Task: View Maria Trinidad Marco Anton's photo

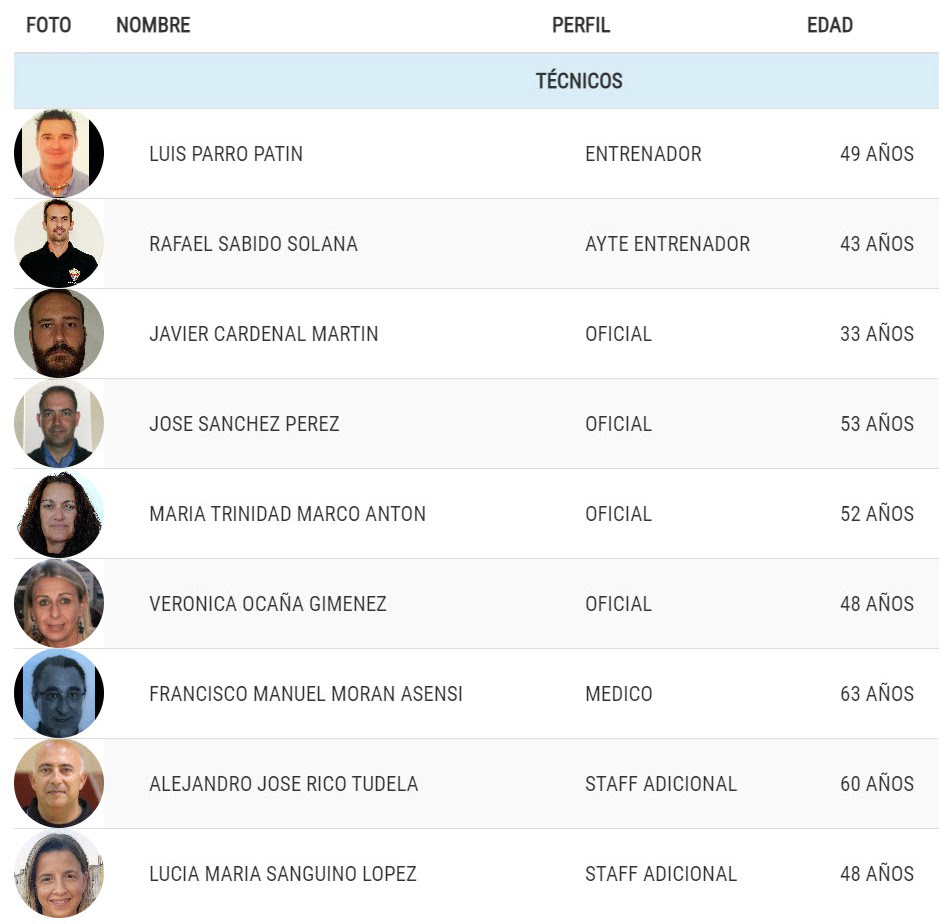Action: pyautogui.click(x=59, y=514)
